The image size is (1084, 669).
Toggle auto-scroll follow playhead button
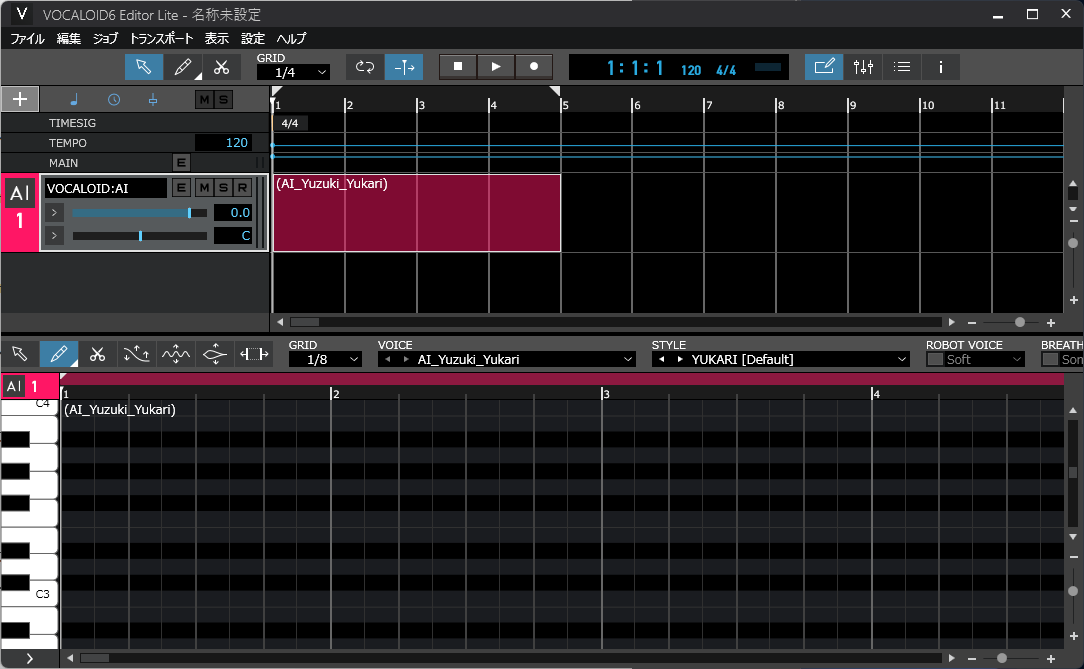click(404, 67)
